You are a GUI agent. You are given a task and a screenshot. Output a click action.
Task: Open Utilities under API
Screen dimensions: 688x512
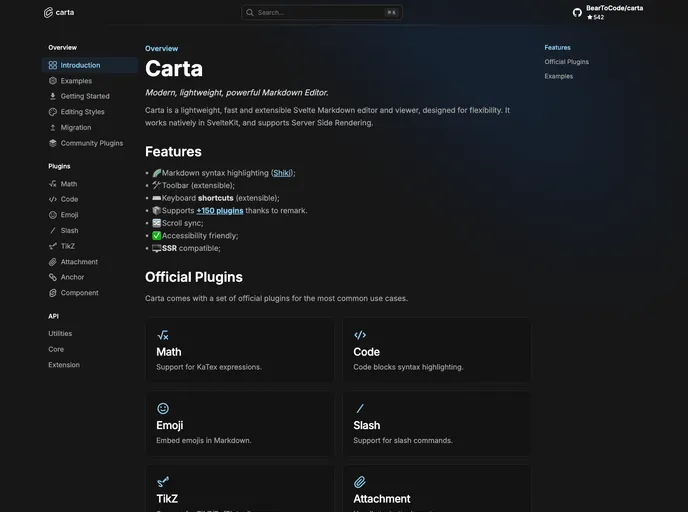(60, 333)
